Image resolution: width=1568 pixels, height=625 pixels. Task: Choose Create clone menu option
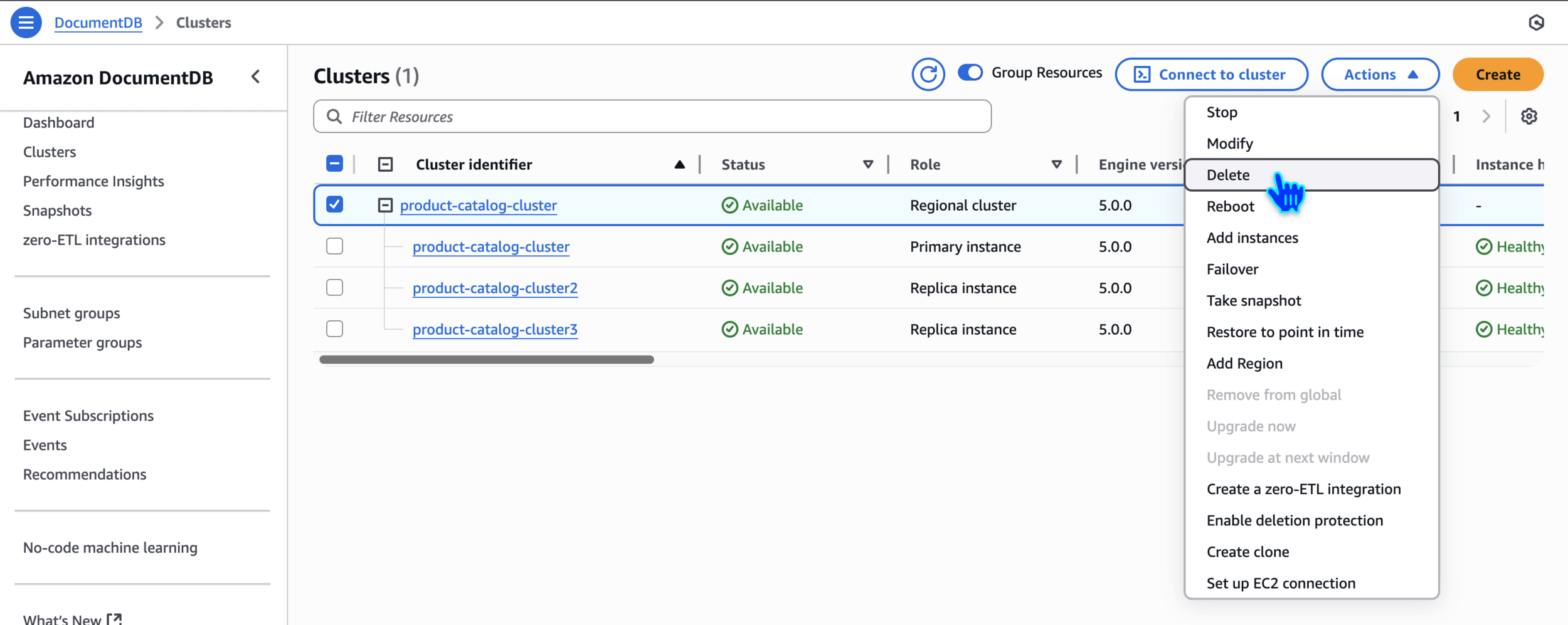(1311, 552)
